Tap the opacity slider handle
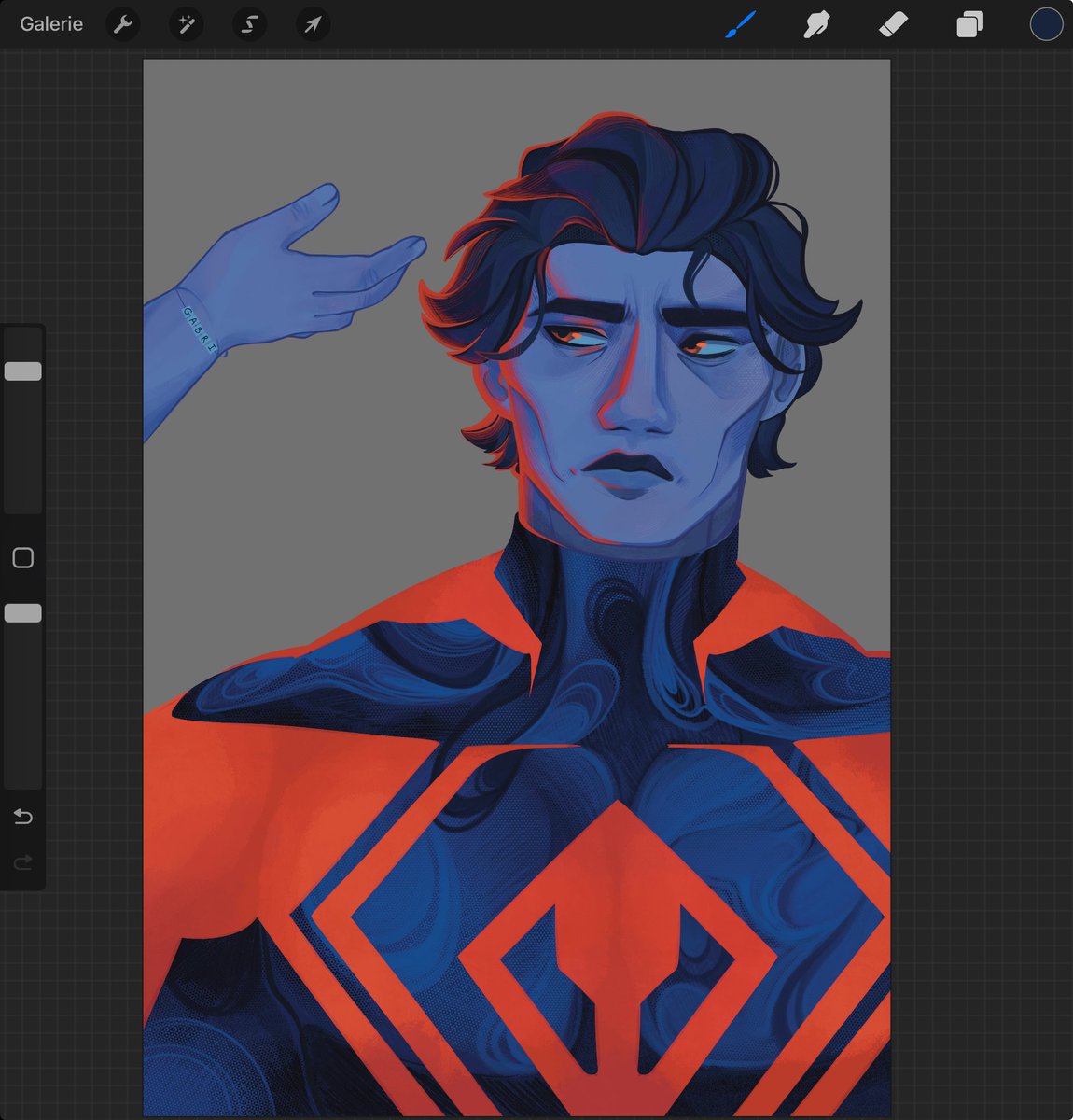Image resolution: width=1073 pixels, height=1120 pixels. (23, 612)
